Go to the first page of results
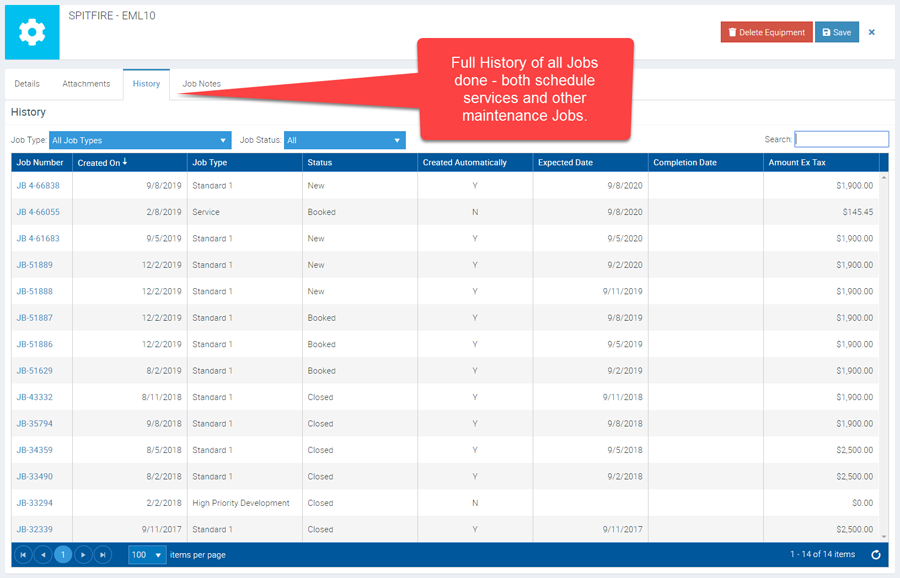Viewport: 900px width, 578px height. tap(23, 555)
